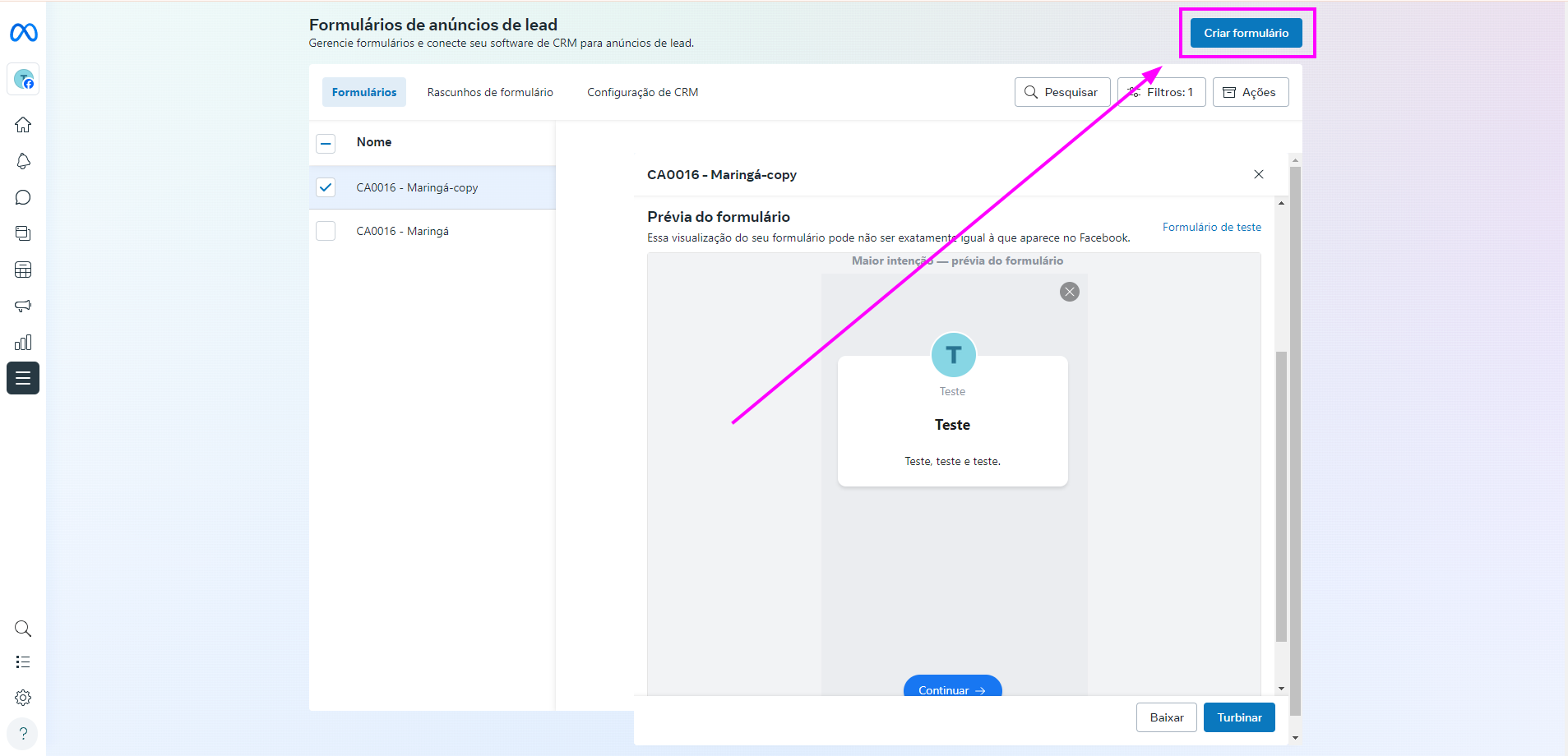Click the inner preview scrollbar down arrow
This screenshot has height=756, width=1568.
coord(1281,689)
